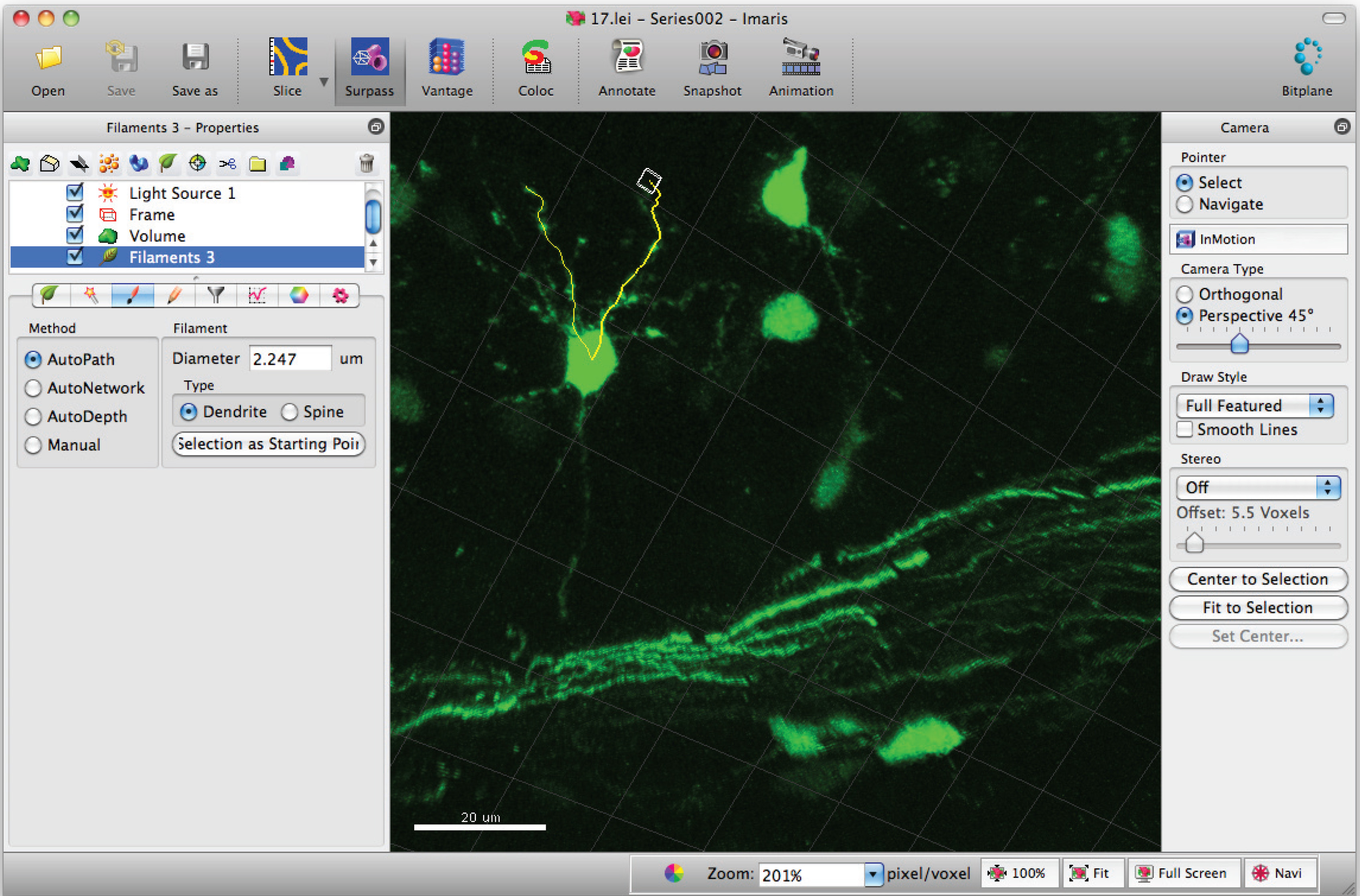Open the color wheel tab
1360x896 pixels.
coord(298,295)
